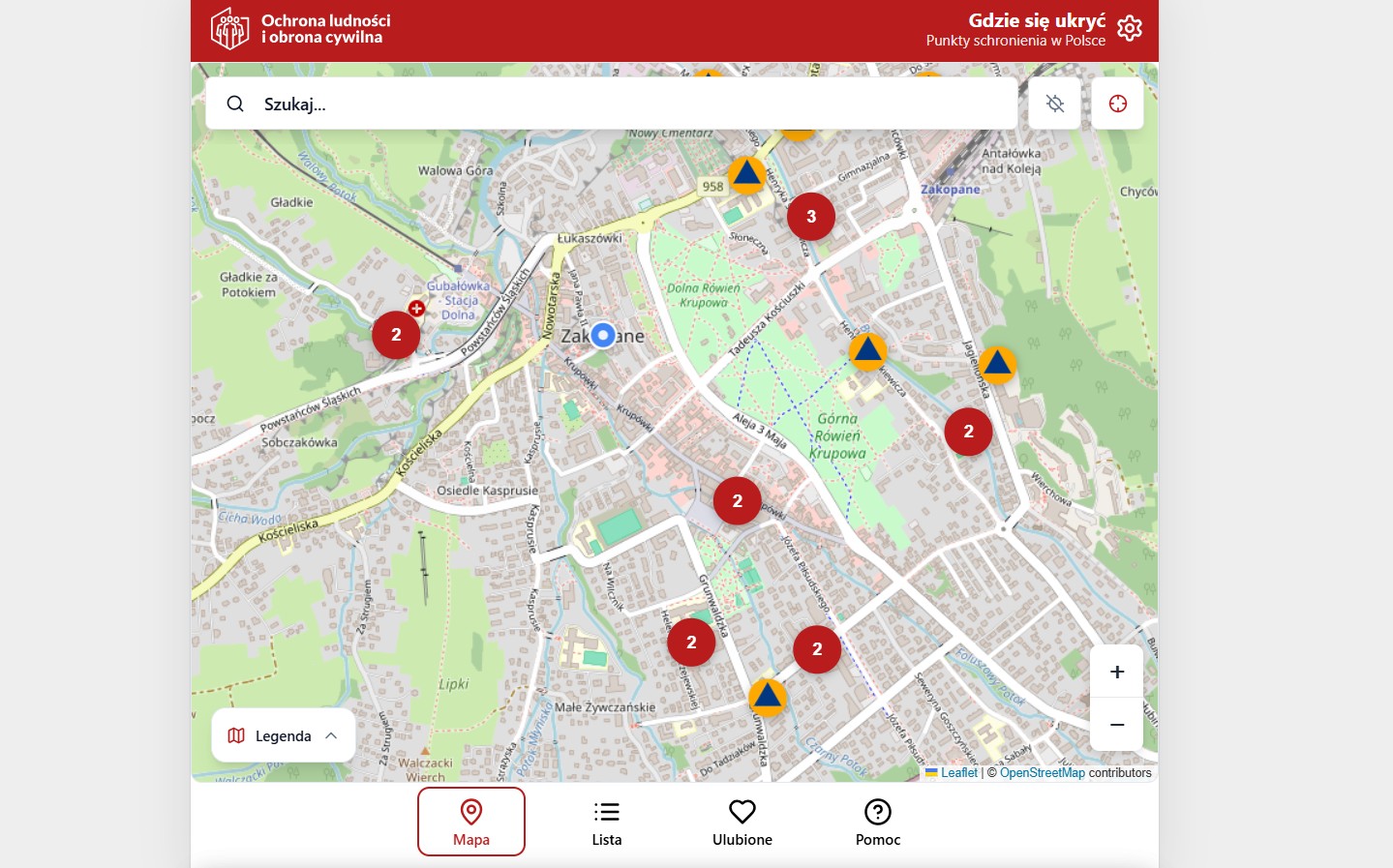Expand the Legenda panel
Viewport: 1393px width, 868px height.
283,735
